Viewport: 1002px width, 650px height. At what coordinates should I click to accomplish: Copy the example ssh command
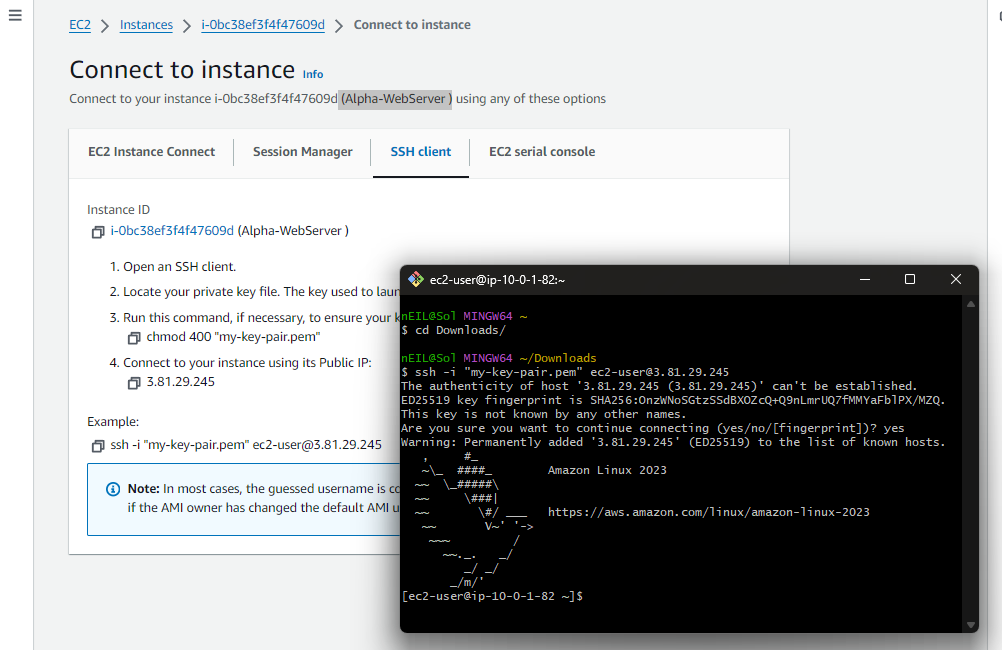(x=98, y=445)
